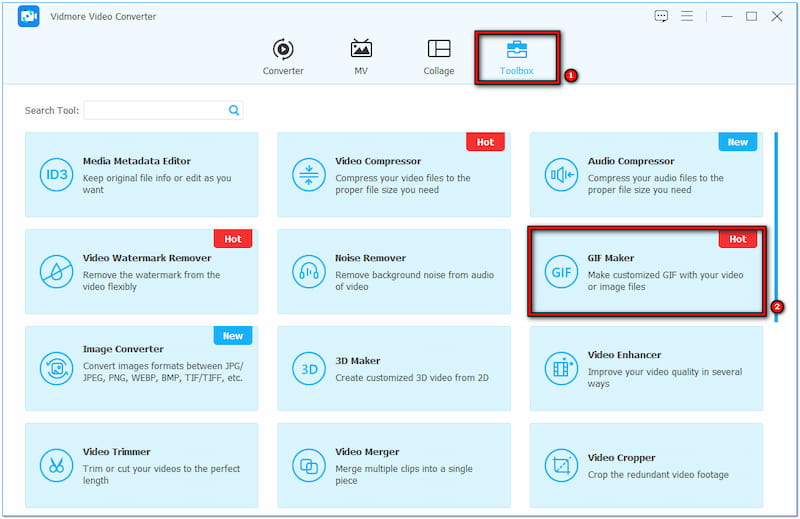Open the Video Trimmer scissors icon
Image resolution: width=800 pixels, height=519 pixels.
(57, 465)
